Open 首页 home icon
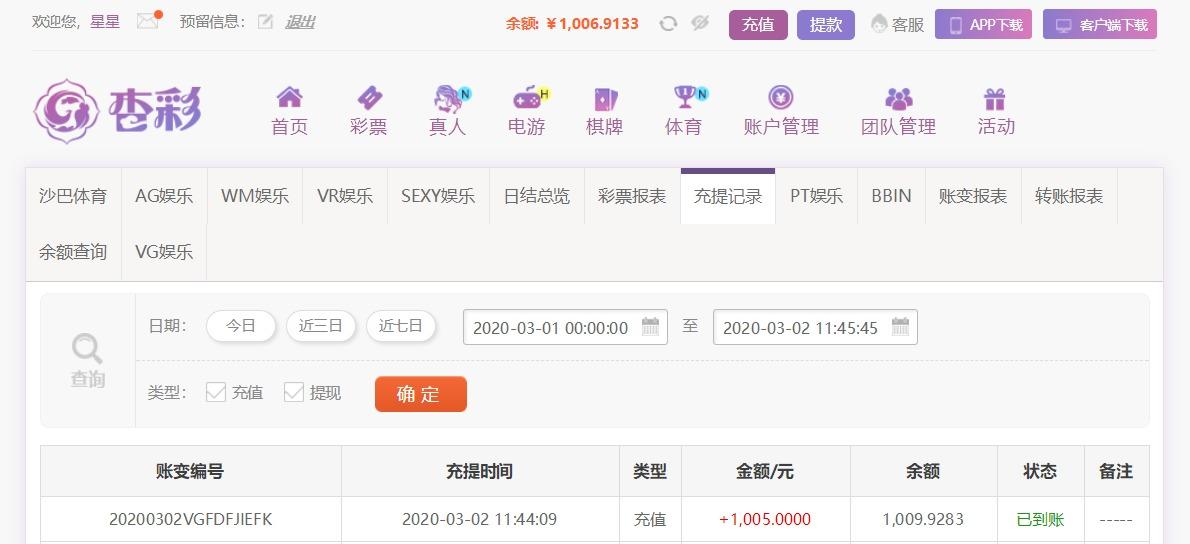 pos(289,98)
